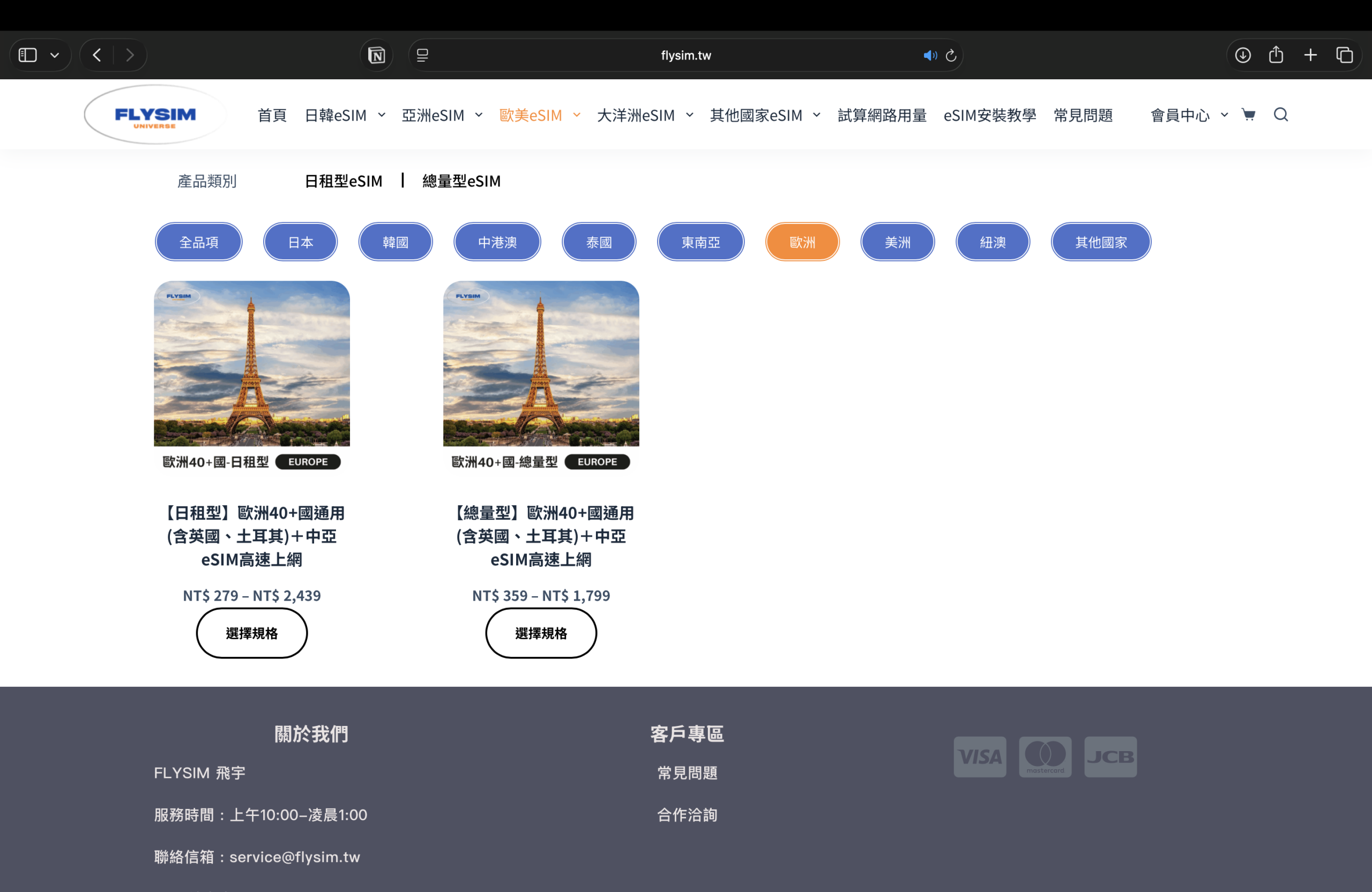Screen dimensions: 1372x892
Task: Click the search magnifier icon
Action: click(x=1280, y=115)
